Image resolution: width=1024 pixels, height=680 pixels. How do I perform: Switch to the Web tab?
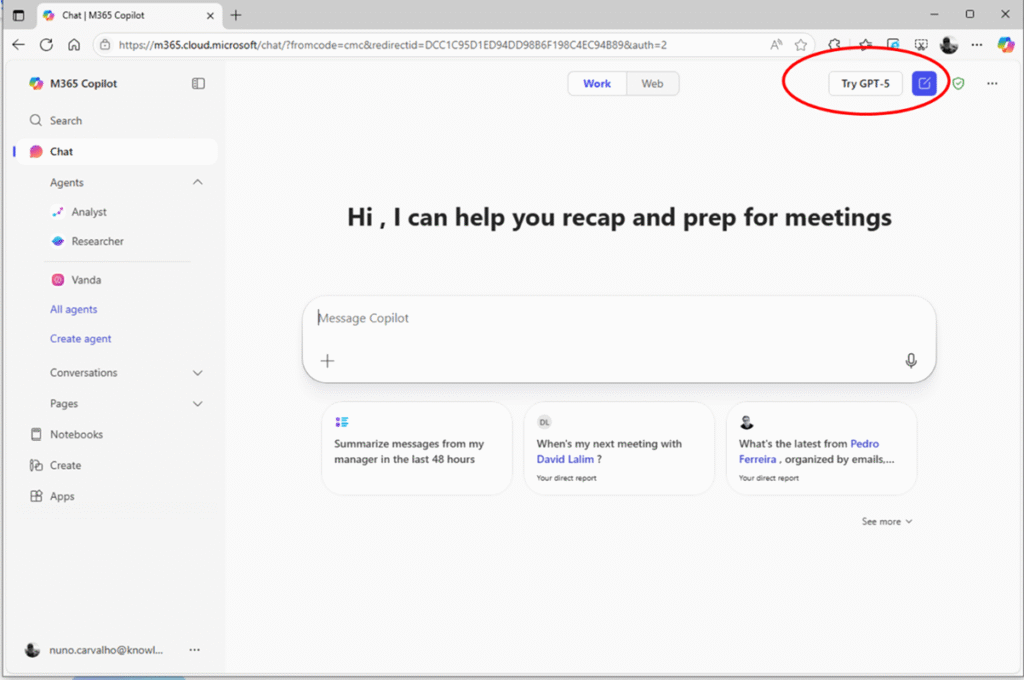(652, 84)
